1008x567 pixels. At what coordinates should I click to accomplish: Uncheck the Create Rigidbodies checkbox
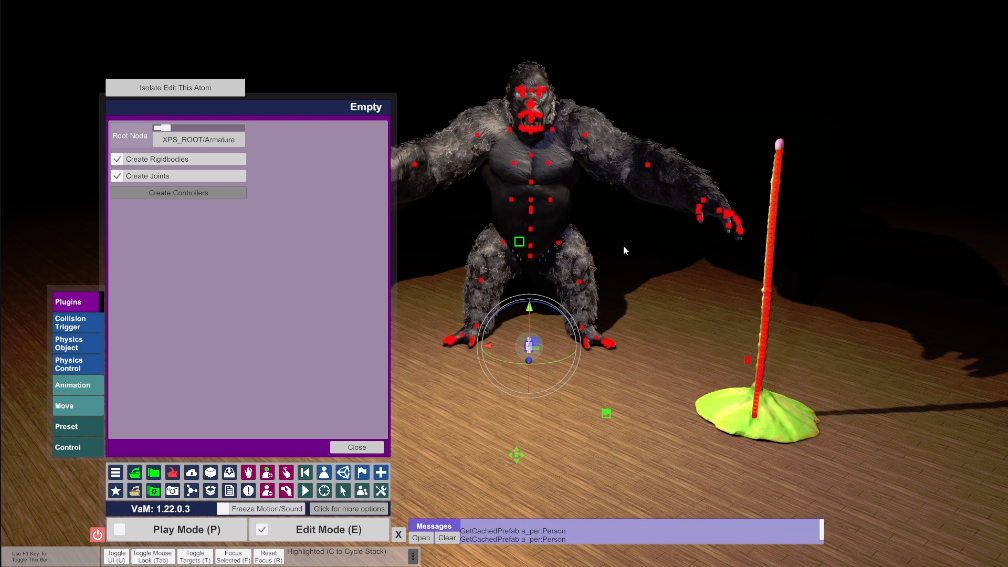pos(117,159)
